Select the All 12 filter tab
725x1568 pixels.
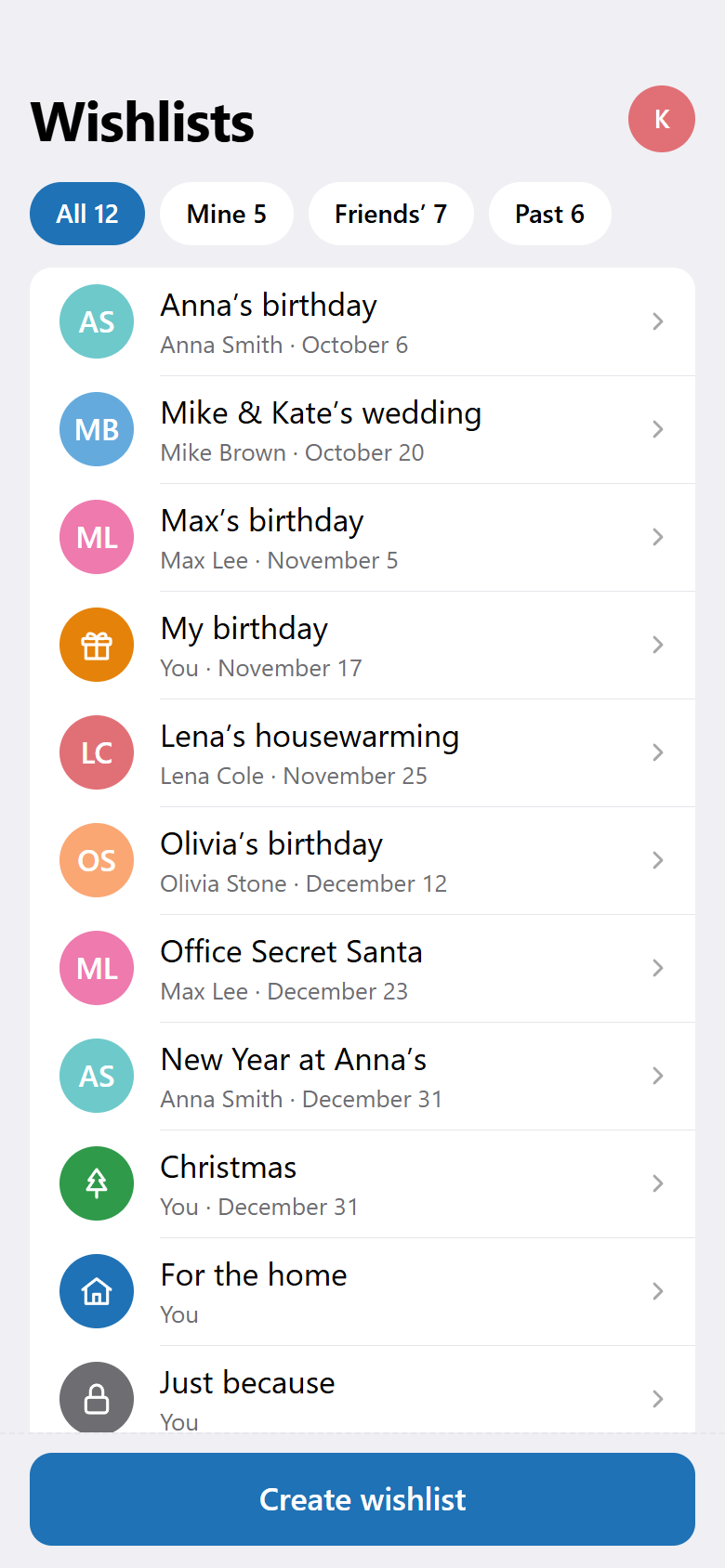87,214
